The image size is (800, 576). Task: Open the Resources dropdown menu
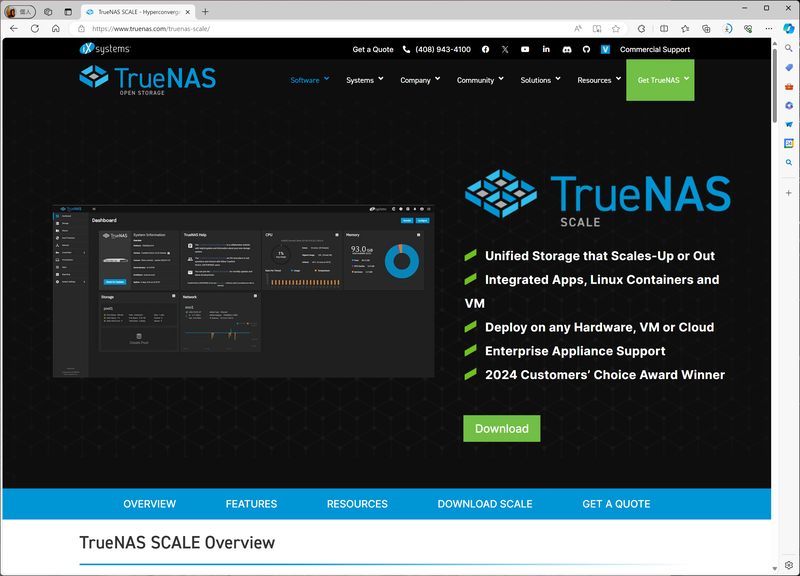coord(596,79)
